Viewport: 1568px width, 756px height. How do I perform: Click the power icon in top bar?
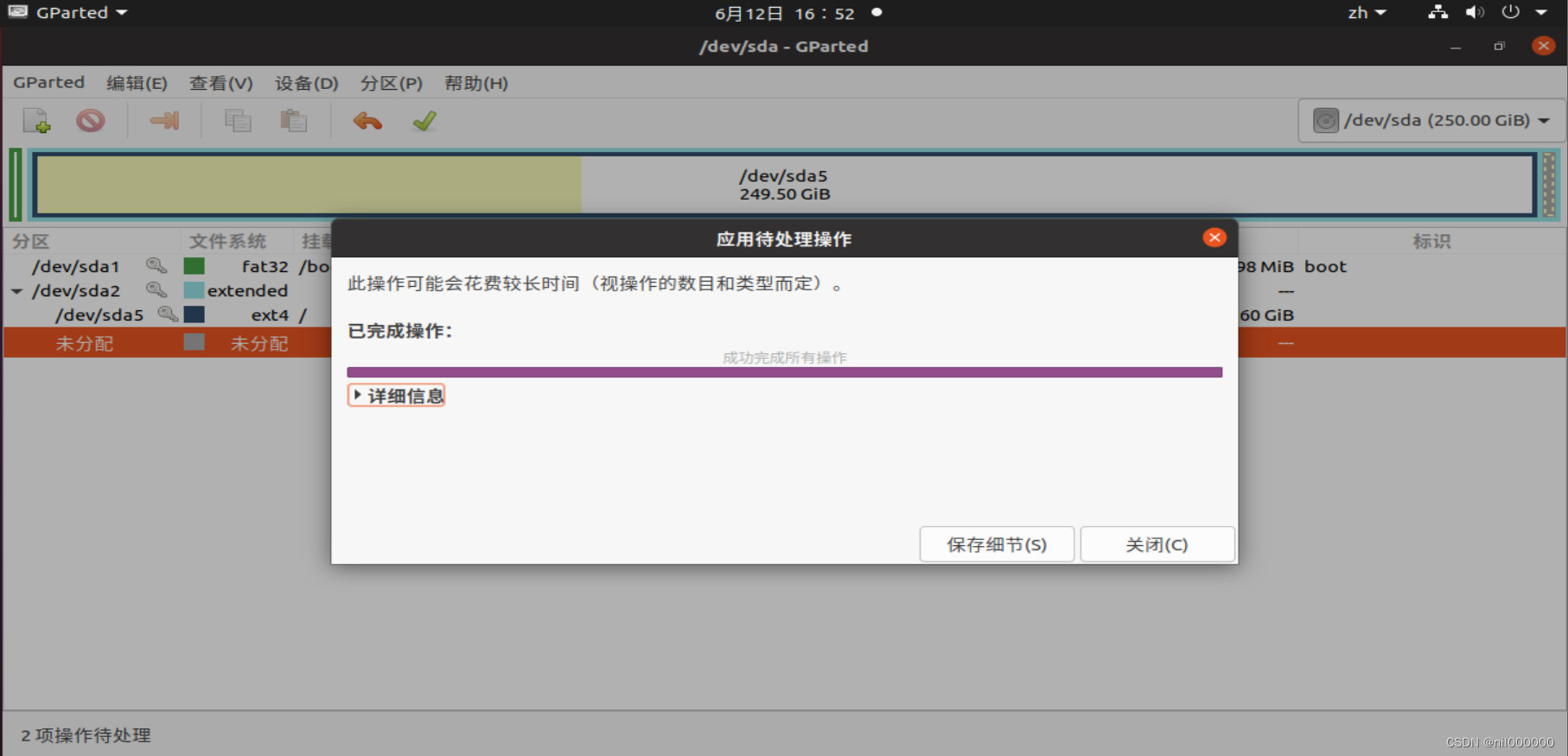(x=1510, y=12)
